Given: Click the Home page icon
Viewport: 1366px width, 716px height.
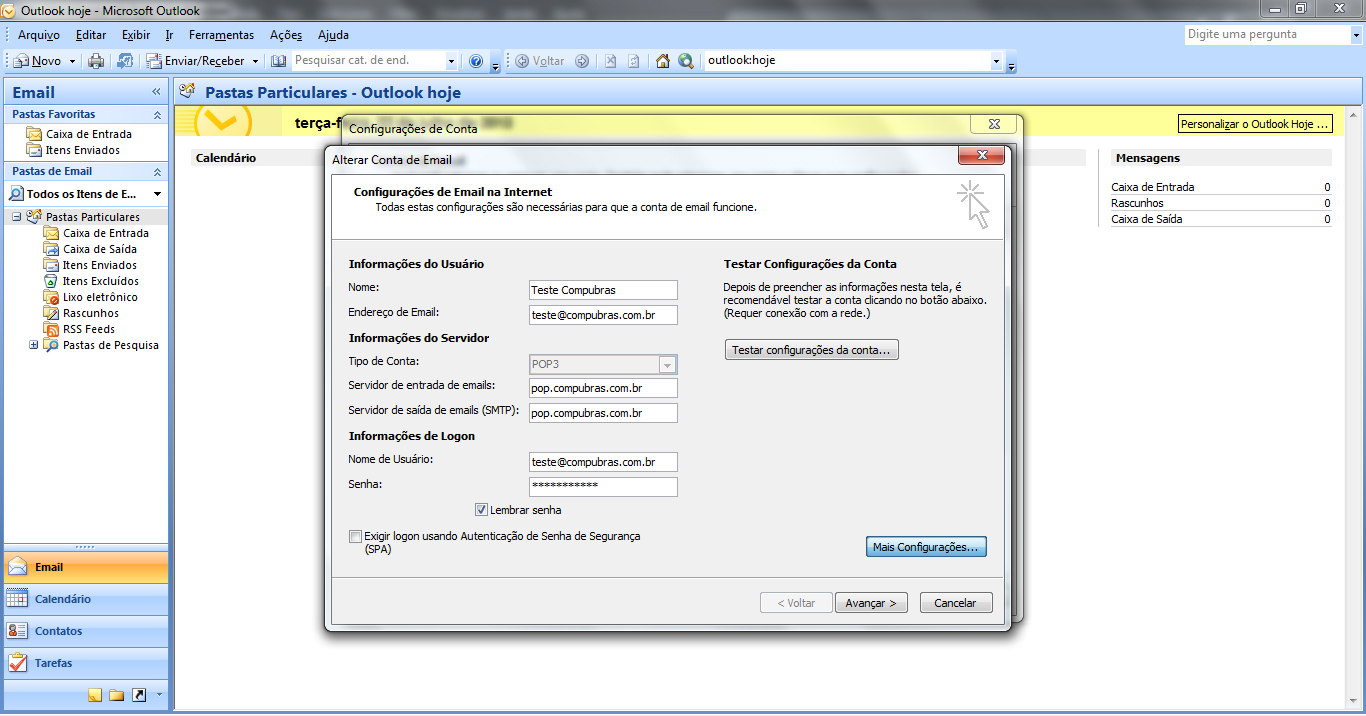Looking at the screenshot, I should coord(662,61).
